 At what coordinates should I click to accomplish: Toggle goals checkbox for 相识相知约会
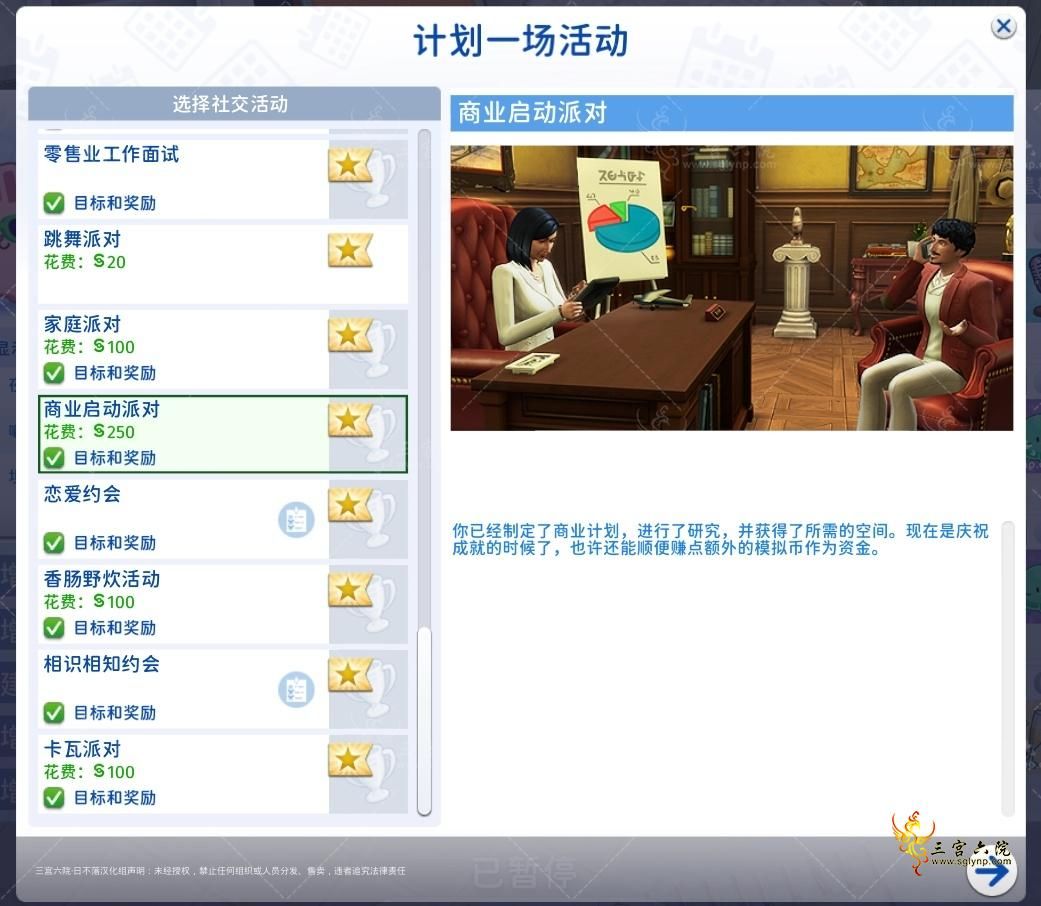tap(54, 713)
